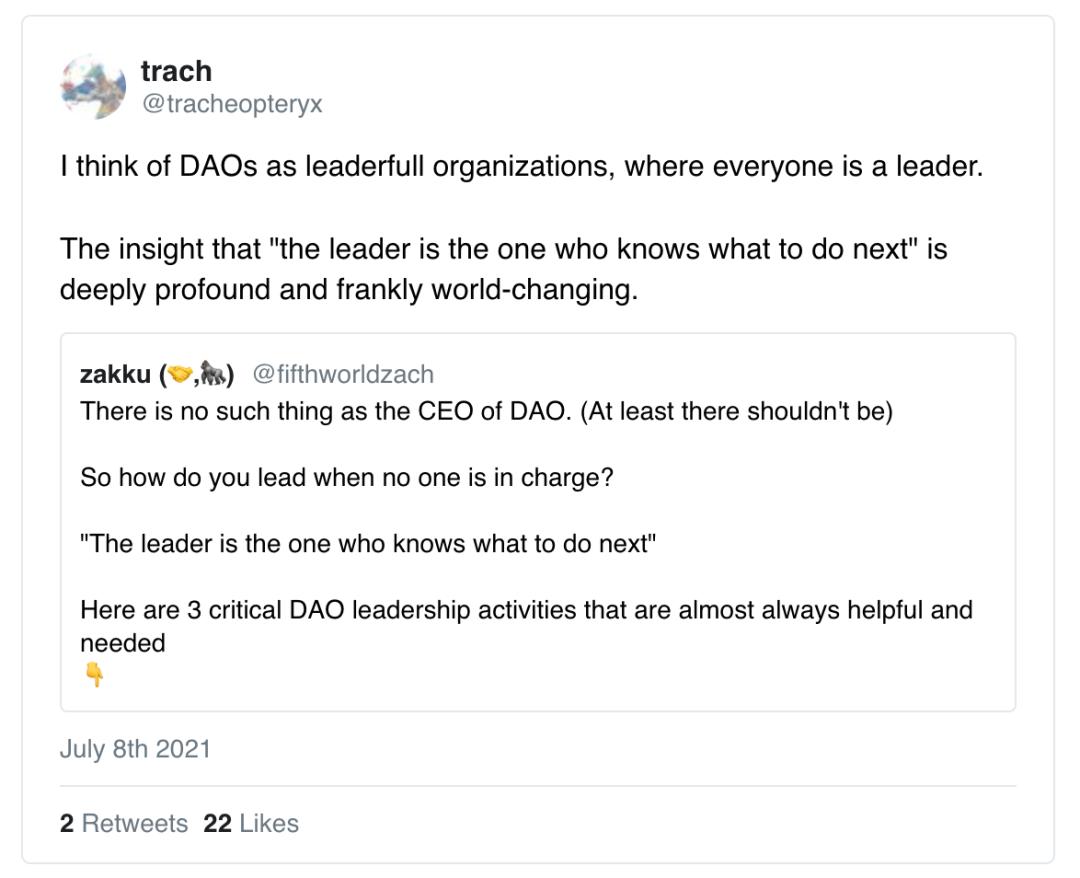1080x878 pixels.
Task: Click trach's profile avatar image
Action: 93,87
